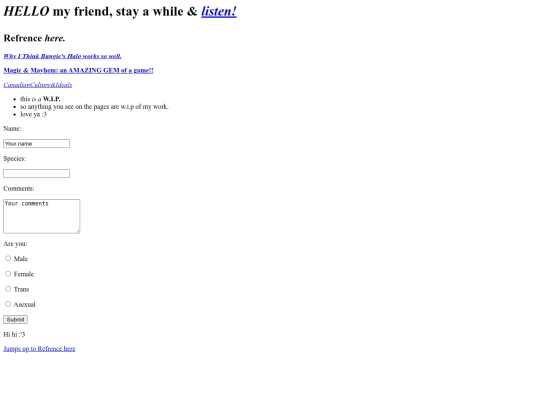Viewport: 540px width, 405px height.
Task: Pick the Trans radio button
Action: (x=8, y=289)
